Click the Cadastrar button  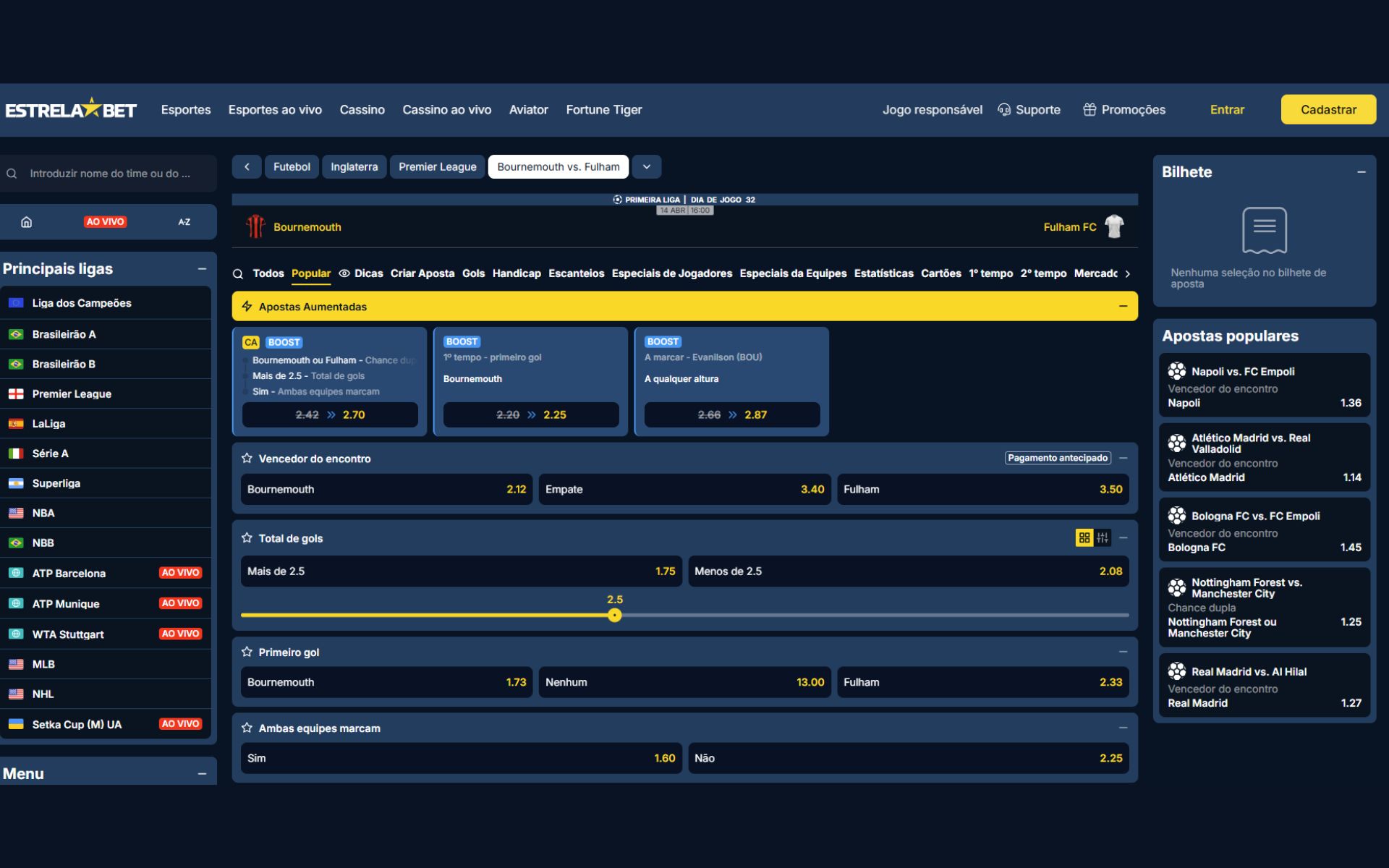point(1328,109)
